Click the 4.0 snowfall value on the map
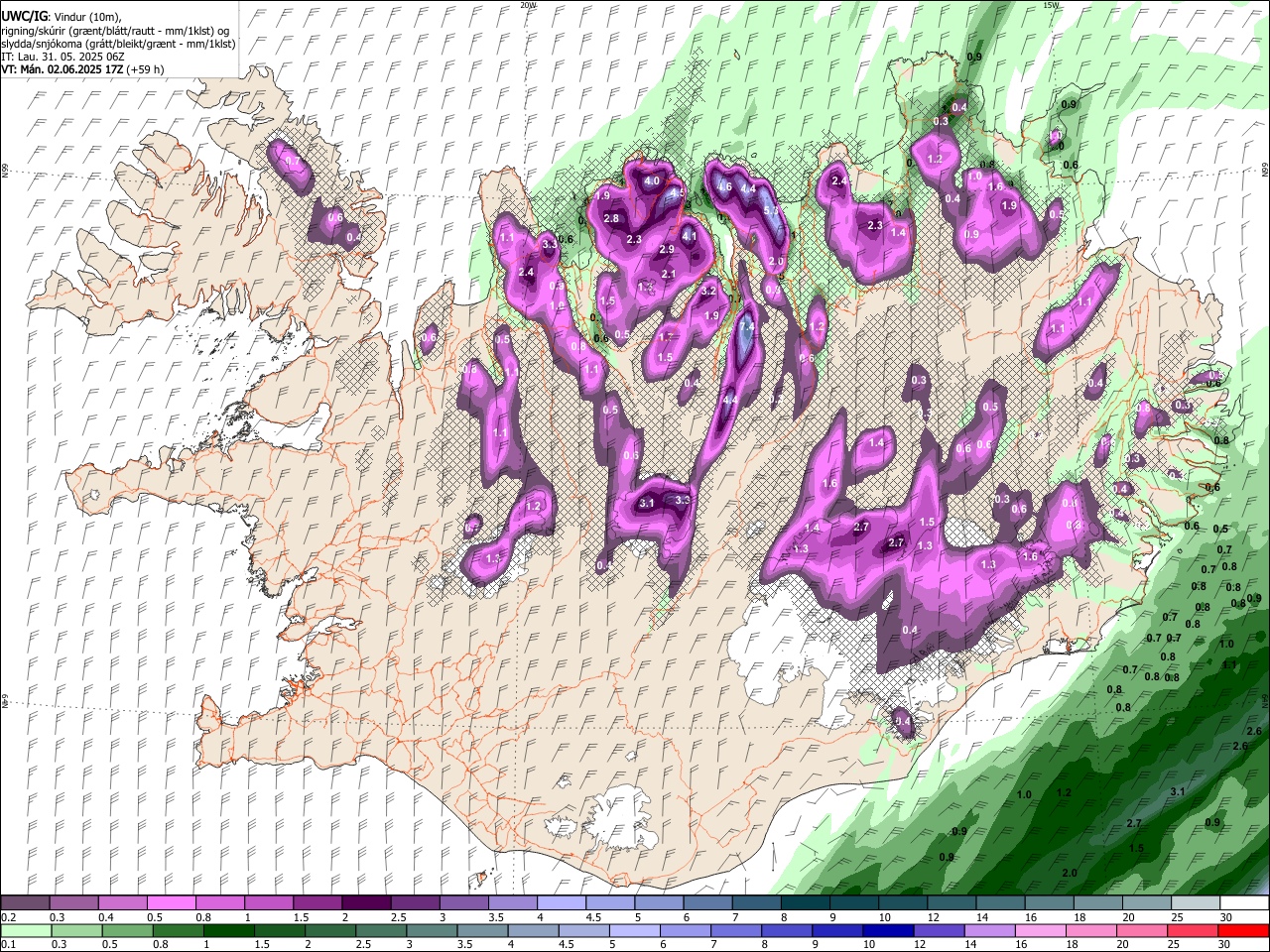1270x952 pixels. 652,181
